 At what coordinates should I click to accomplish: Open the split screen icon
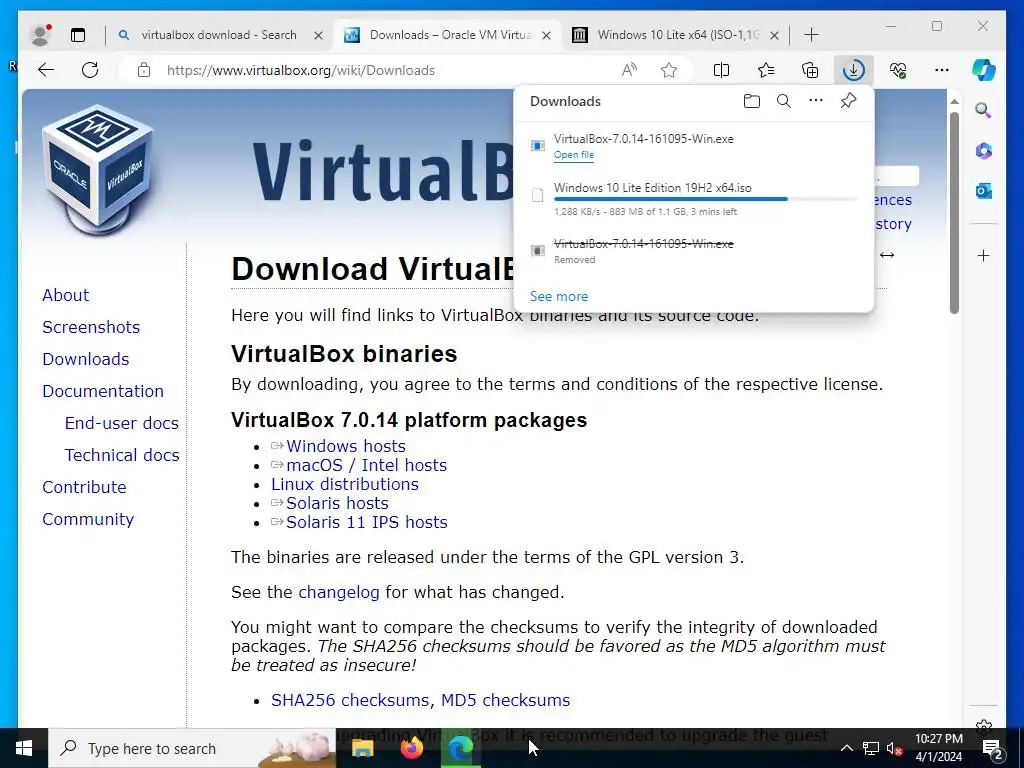721,70
